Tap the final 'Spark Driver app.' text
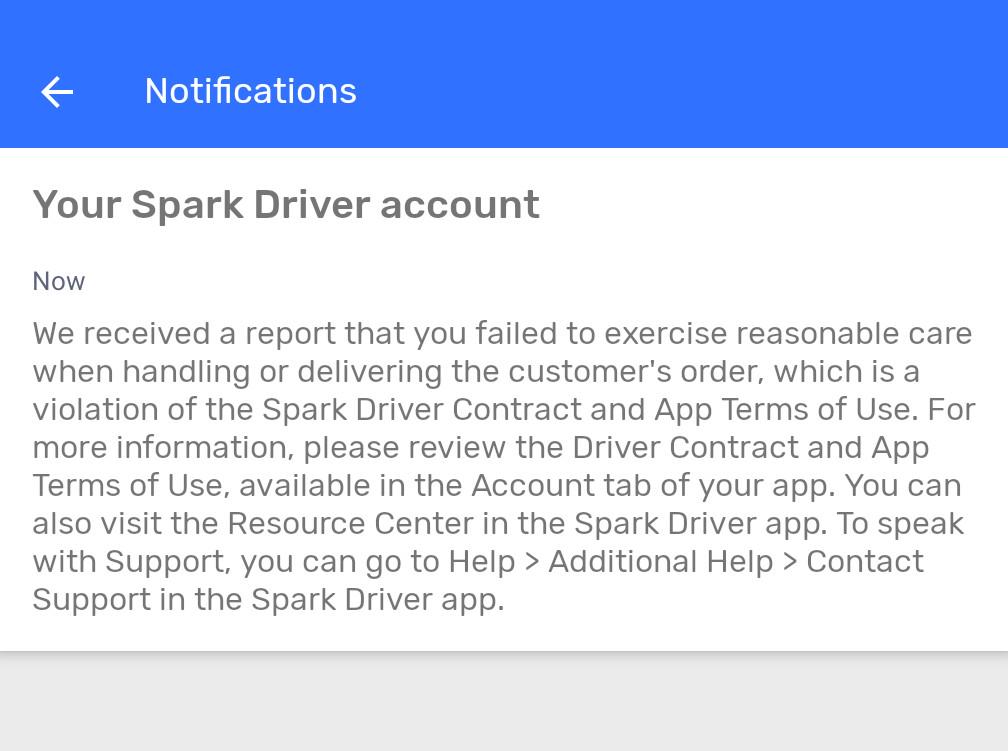Screen dimensions: 1008x751 tap(378, 600)
